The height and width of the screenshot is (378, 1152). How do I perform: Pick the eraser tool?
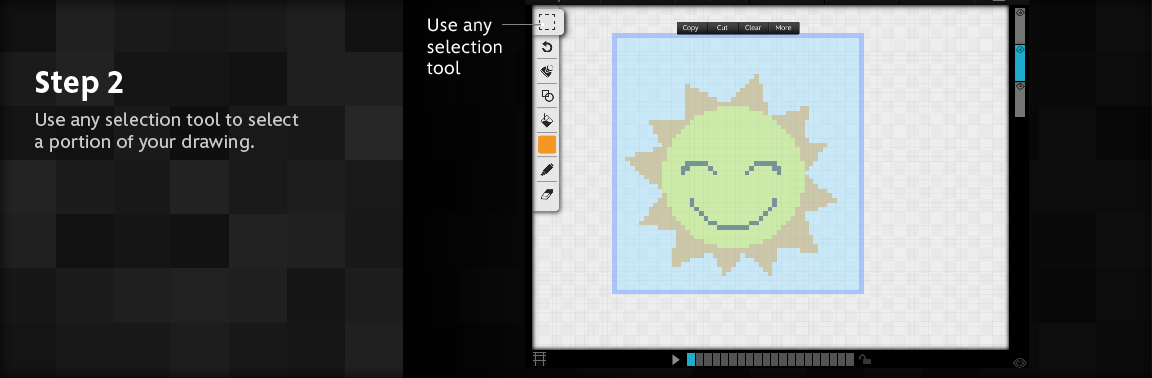pos(547,194)
